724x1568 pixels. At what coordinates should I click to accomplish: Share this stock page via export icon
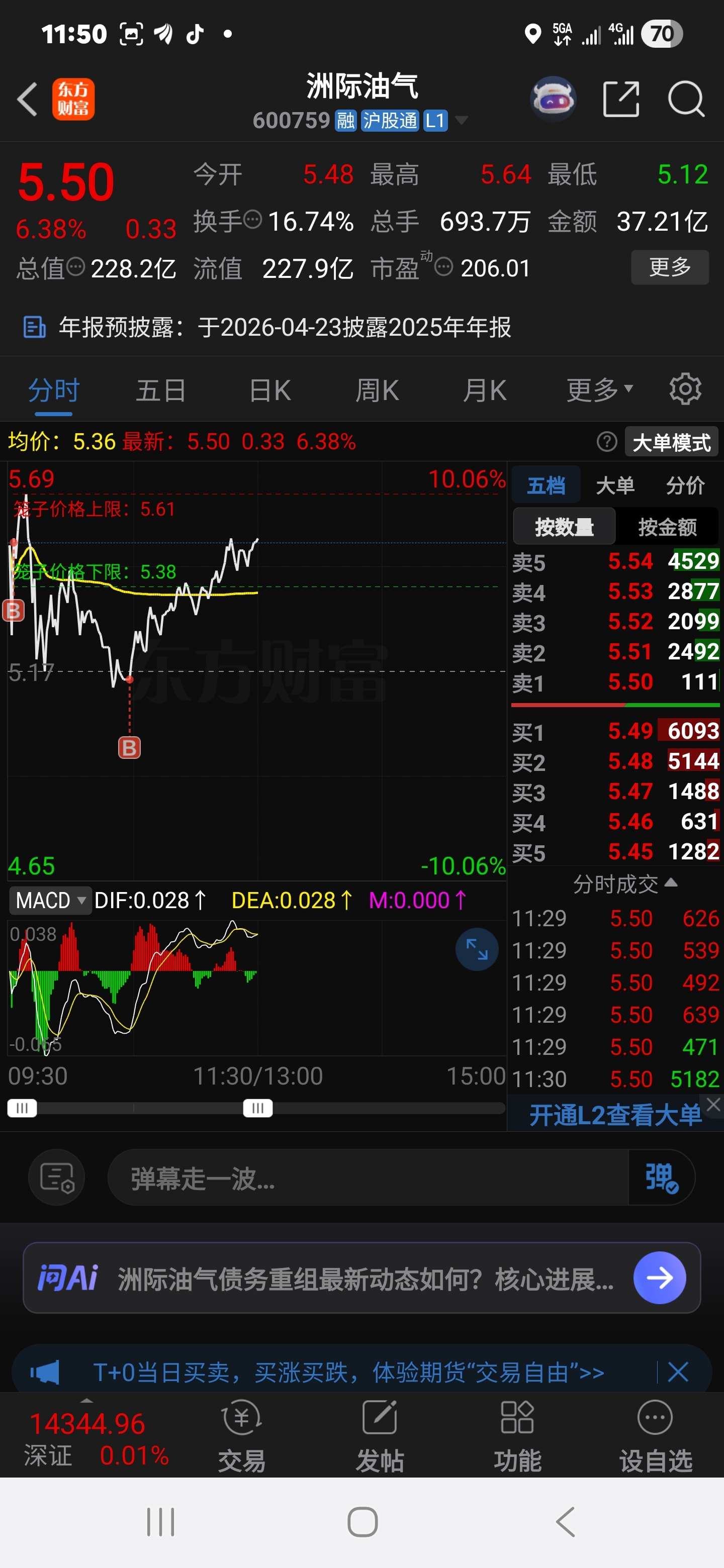coord(620,99)
